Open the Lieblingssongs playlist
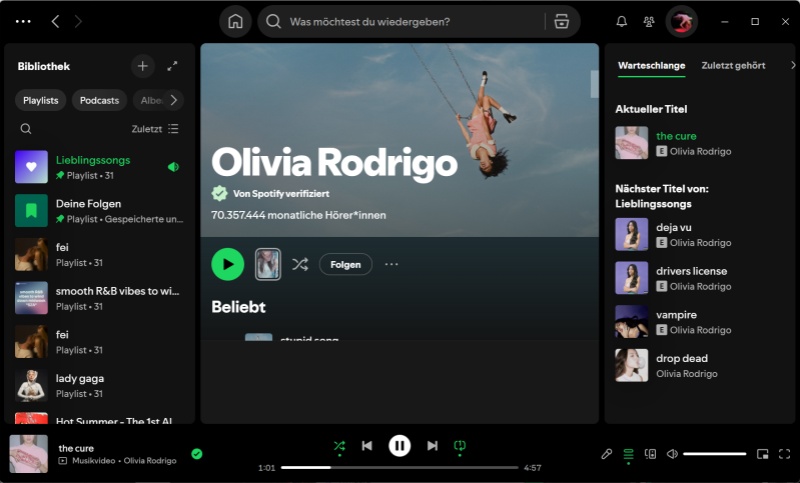Viewport: 800px width, 483px height. click(99, 167)
